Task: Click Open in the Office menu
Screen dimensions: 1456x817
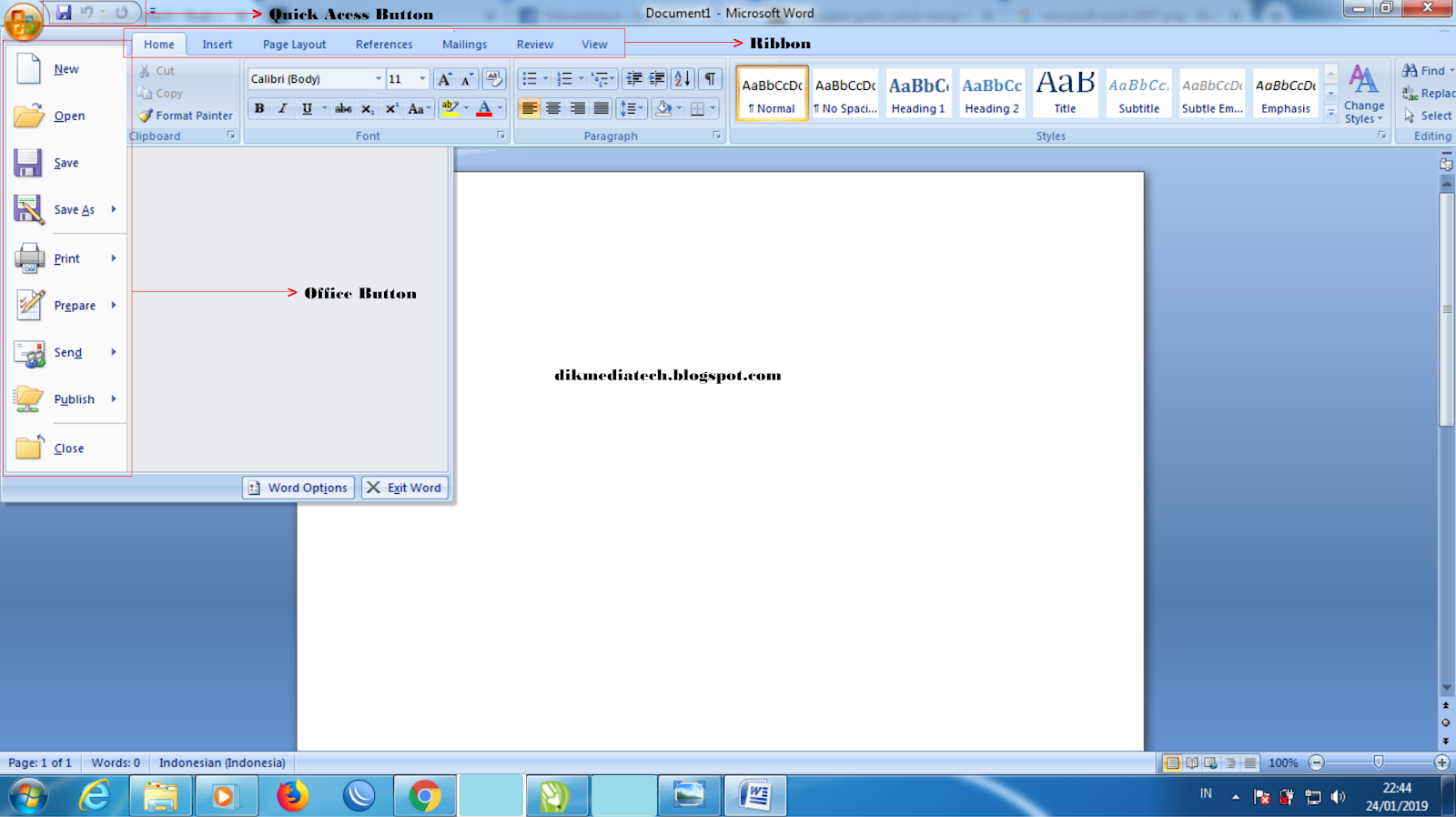Action: click(66, 116)
